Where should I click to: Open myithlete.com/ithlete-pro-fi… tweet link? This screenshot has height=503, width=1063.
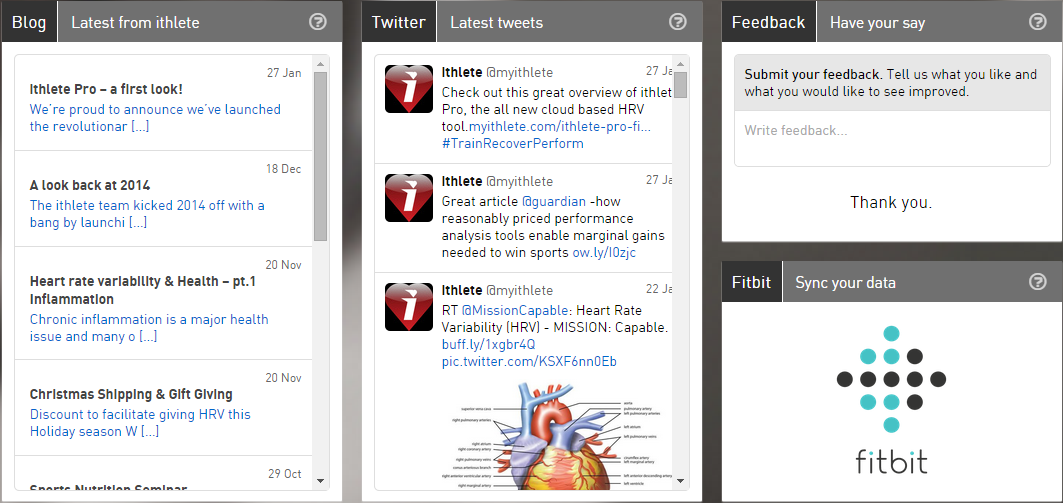click(560, 127)
